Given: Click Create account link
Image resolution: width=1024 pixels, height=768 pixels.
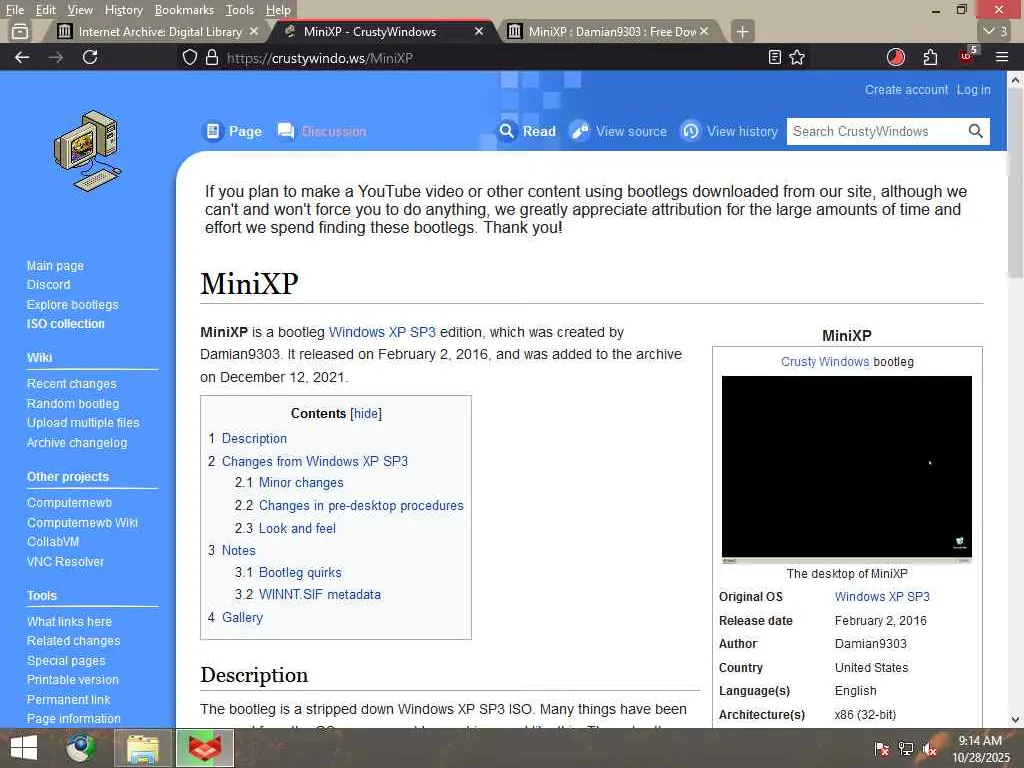Looking at the screenshot, I should coord(906,89).
